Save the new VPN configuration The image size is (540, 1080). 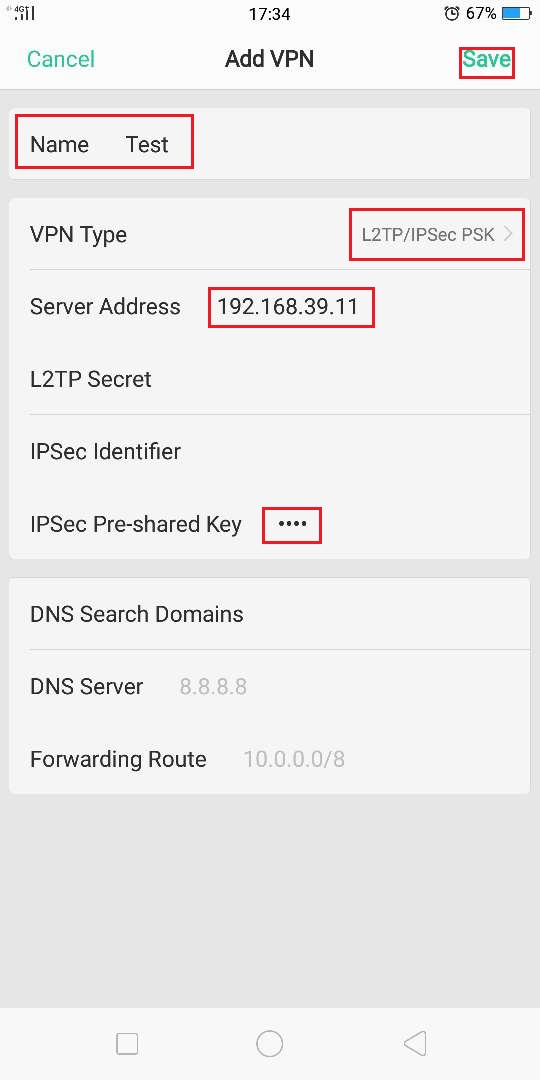pyautogui.click(x=486, y=59)
